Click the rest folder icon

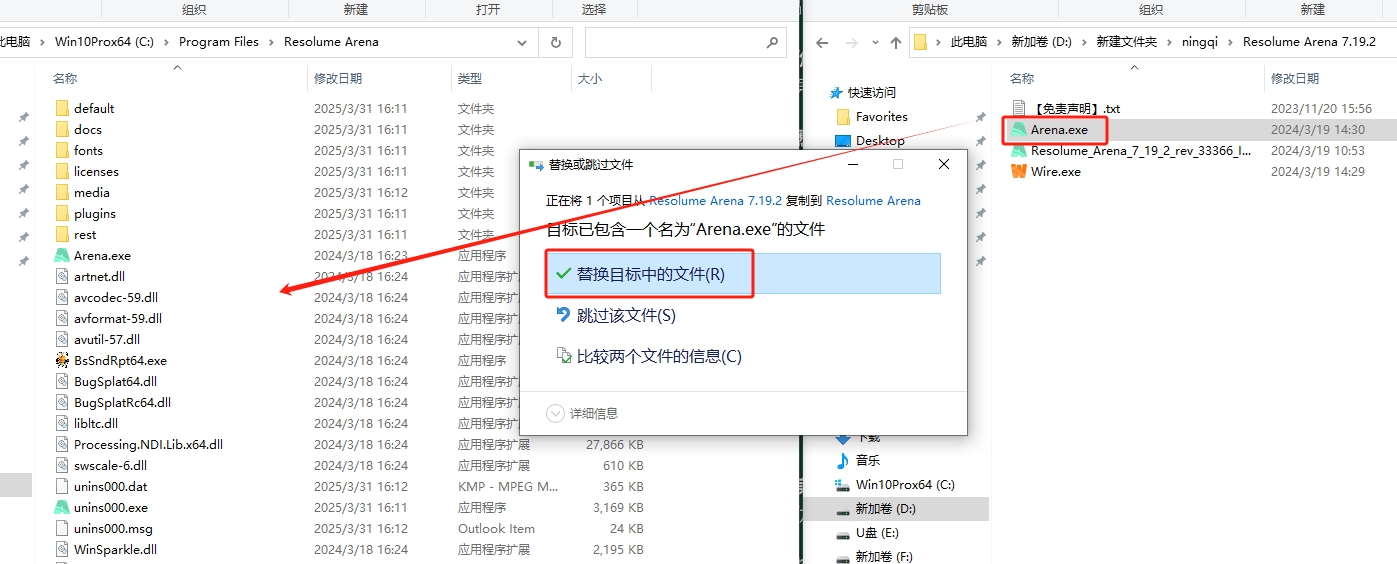click(61, 234)
